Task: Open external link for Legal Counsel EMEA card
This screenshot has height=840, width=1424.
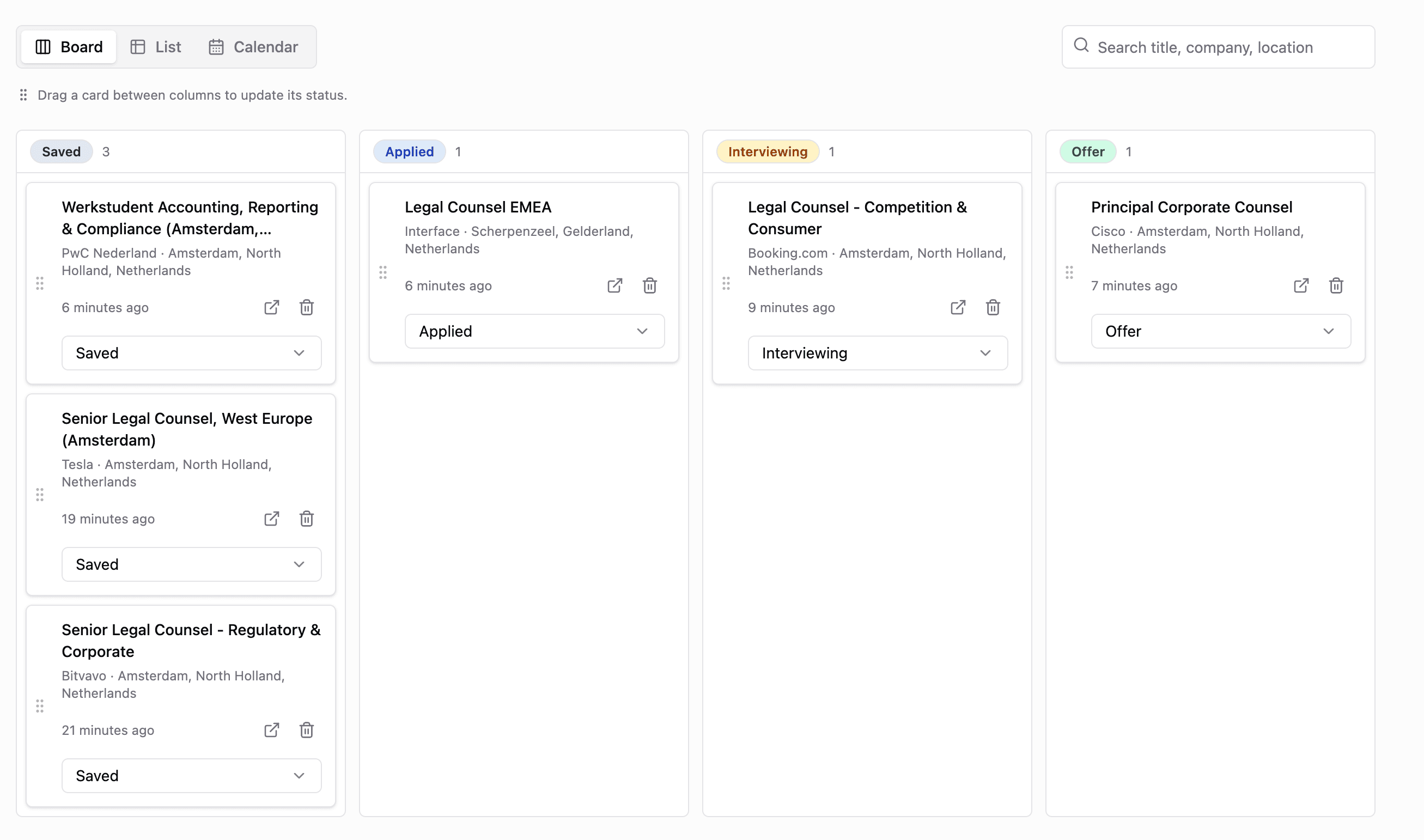Action: (614, 285)
